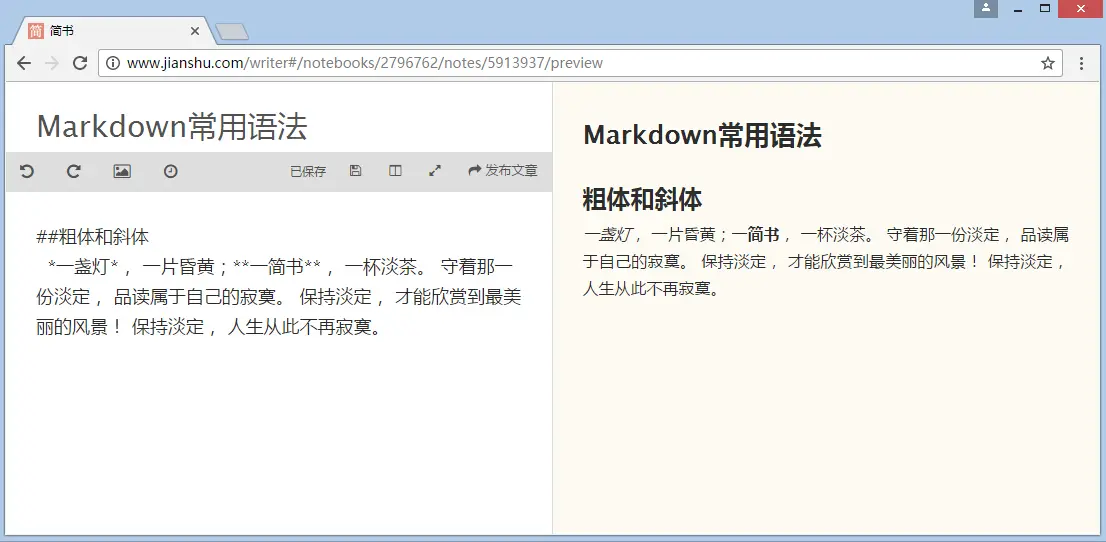Publish the article with 发布文章
Image resolution: width=1106 pixels, height=542 pixels.
click(503, 171)
